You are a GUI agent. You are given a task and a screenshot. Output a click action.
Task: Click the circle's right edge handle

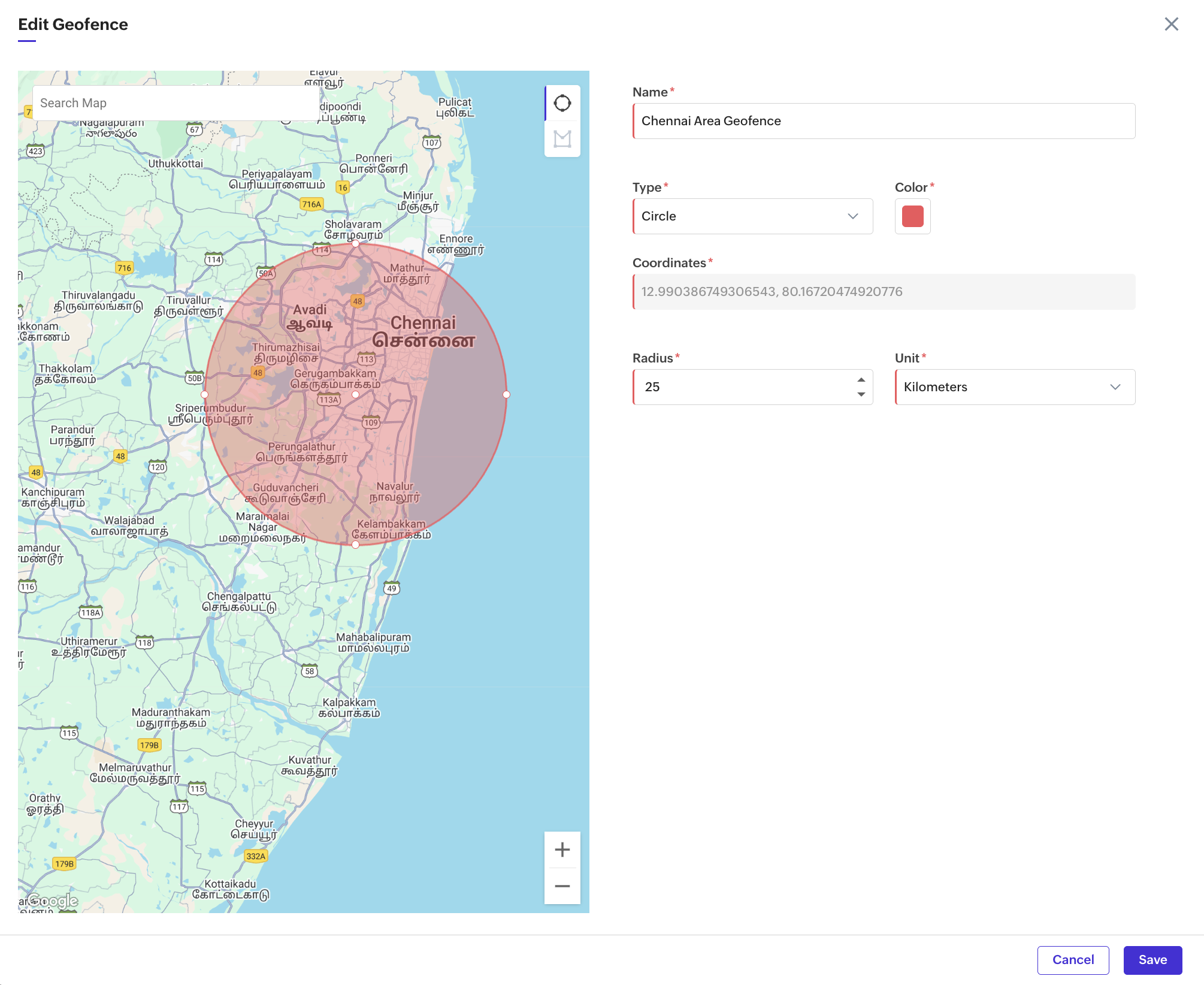[x=506, y=394]
